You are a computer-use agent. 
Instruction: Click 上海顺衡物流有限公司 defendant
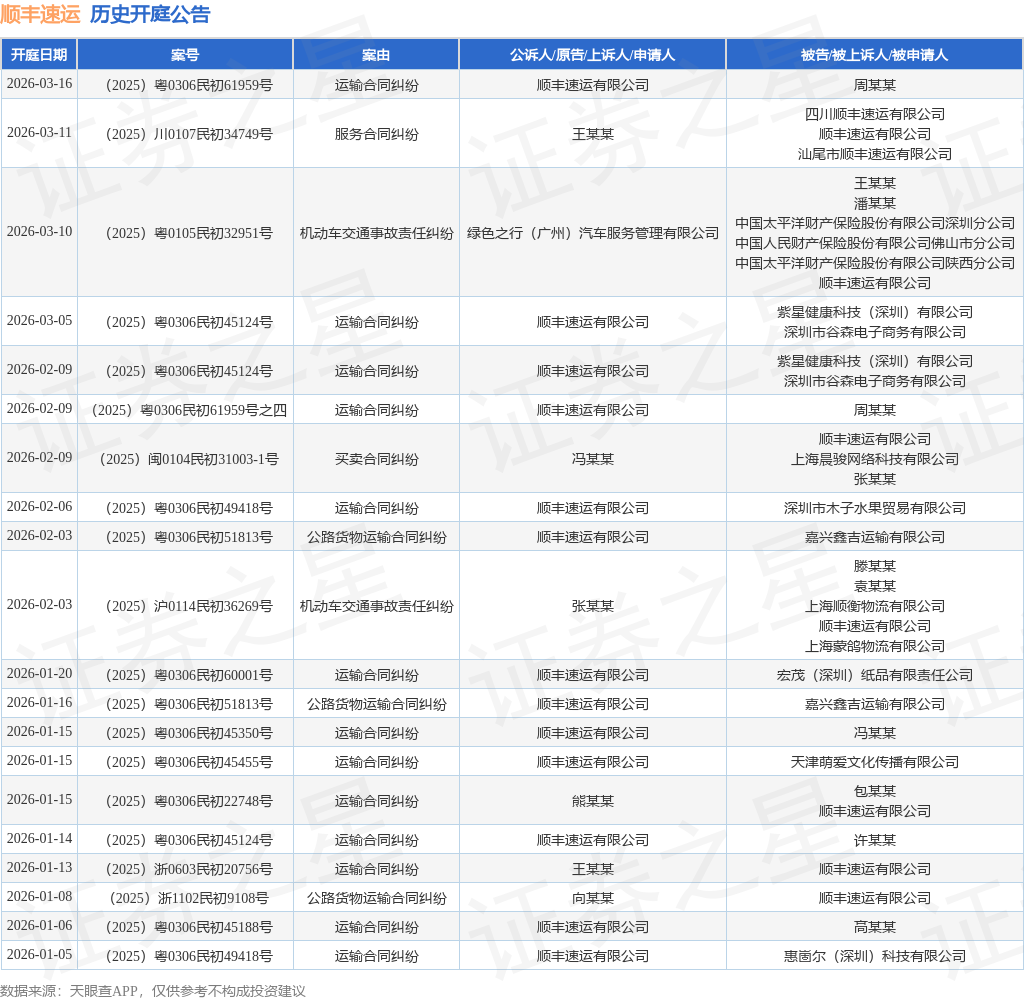coord(874,606)
